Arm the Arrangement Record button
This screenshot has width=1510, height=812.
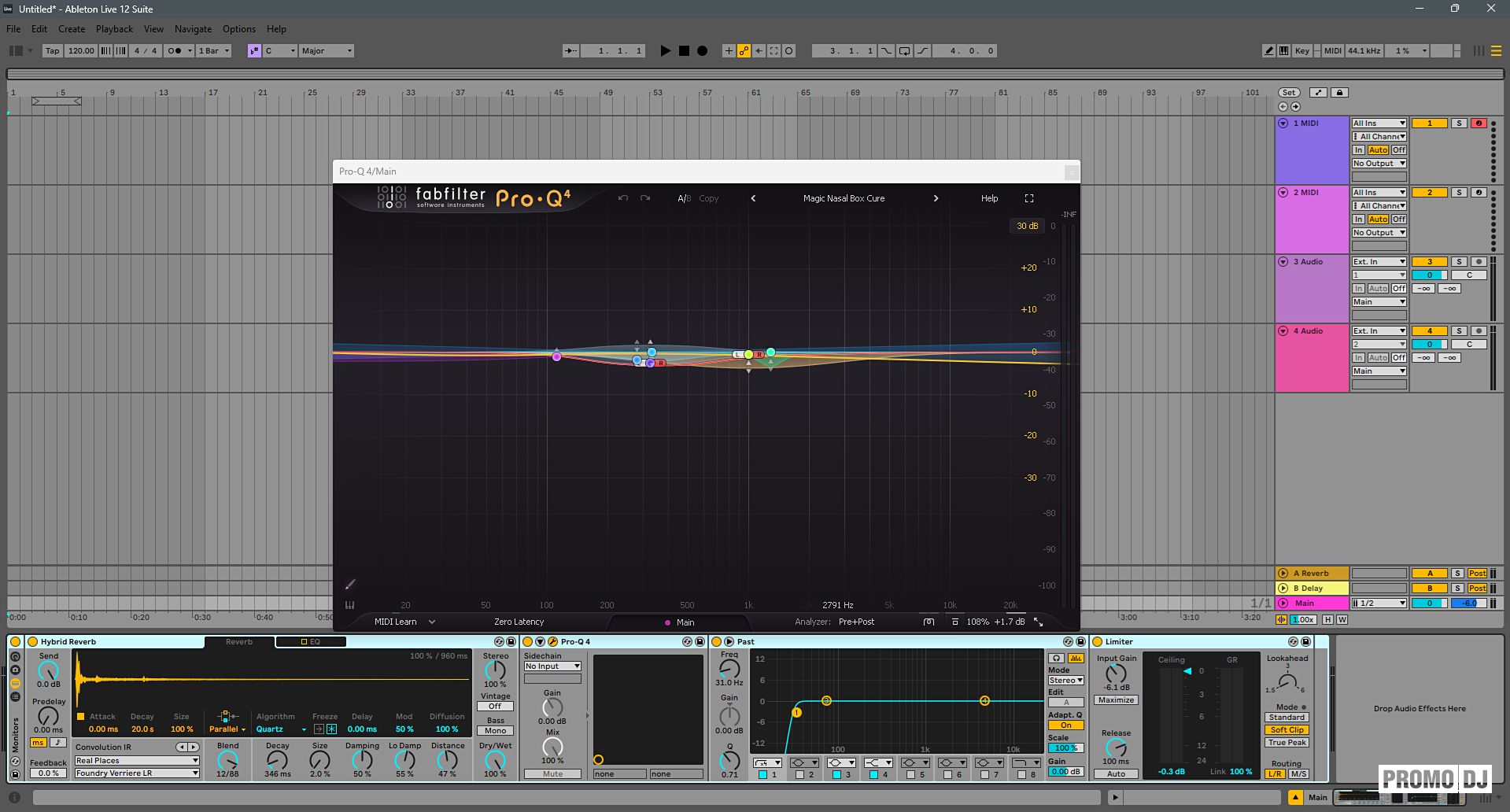tap(703, 50)
